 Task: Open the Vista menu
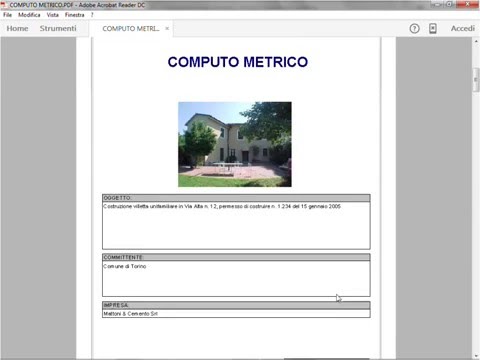(53, 15)
